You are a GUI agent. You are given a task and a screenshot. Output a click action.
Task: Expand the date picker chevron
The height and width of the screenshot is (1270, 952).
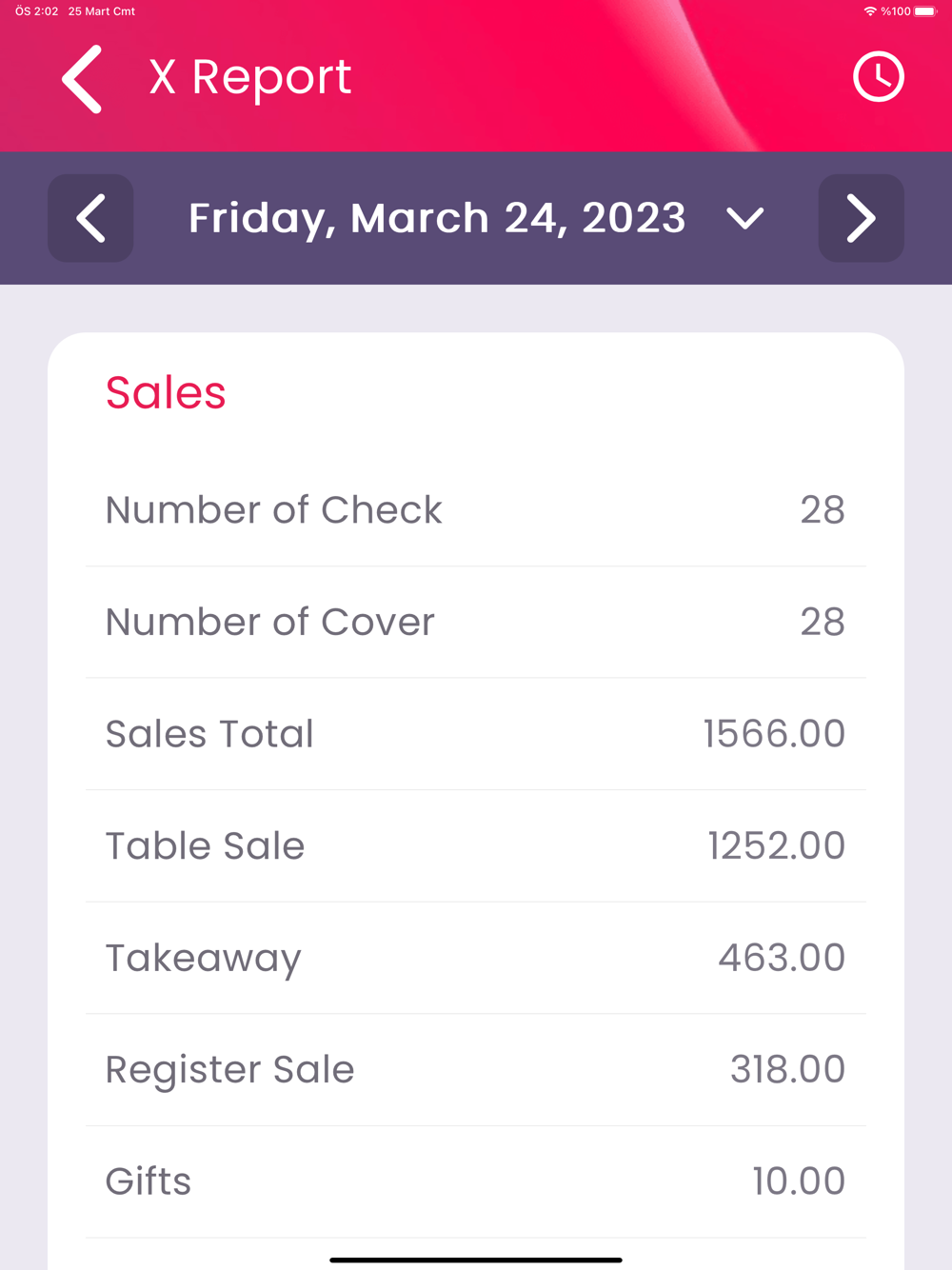click(744, 219)
